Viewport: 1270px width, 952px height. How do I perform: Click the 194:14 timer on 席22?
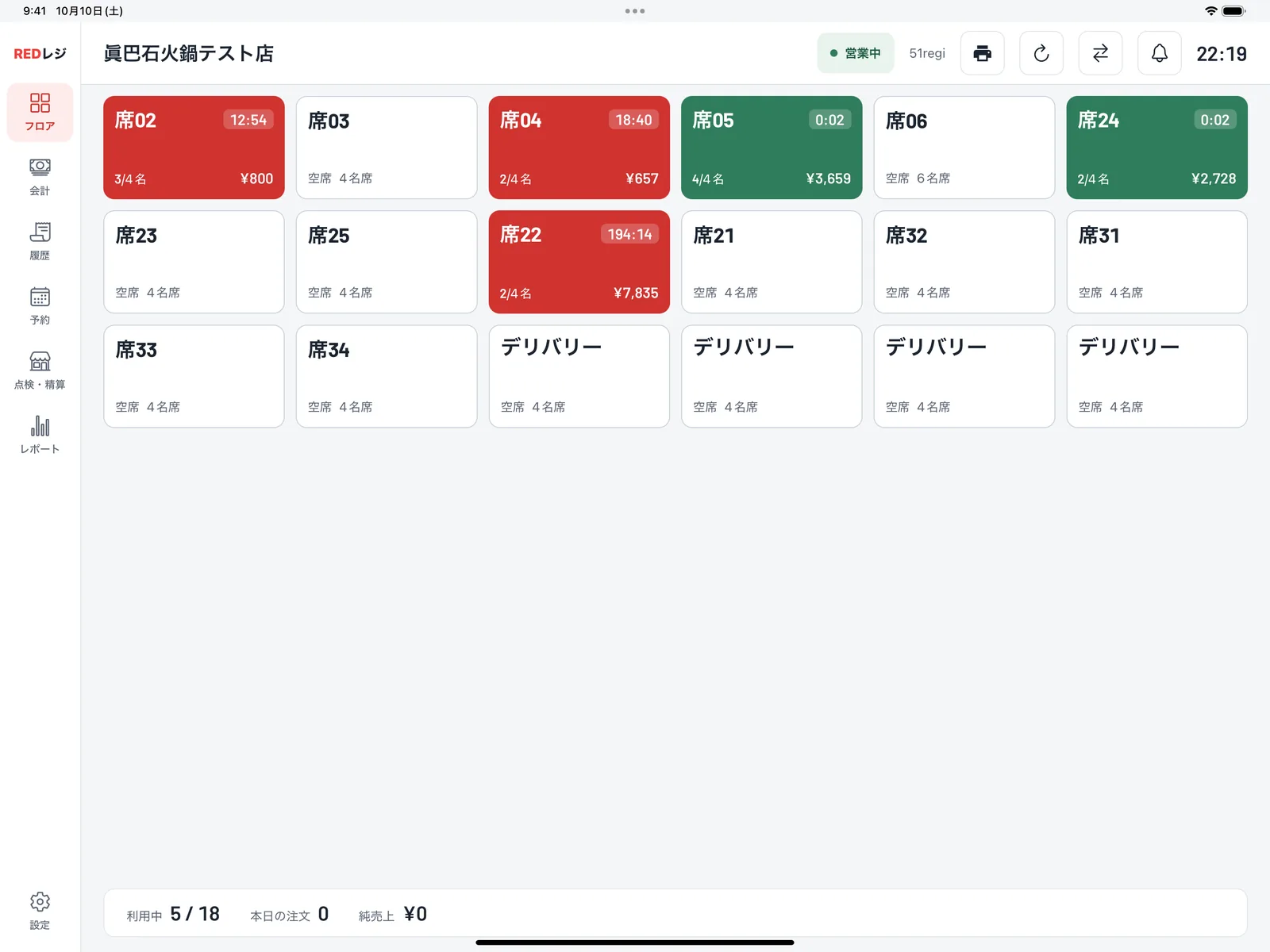click(x=629, y=234)
